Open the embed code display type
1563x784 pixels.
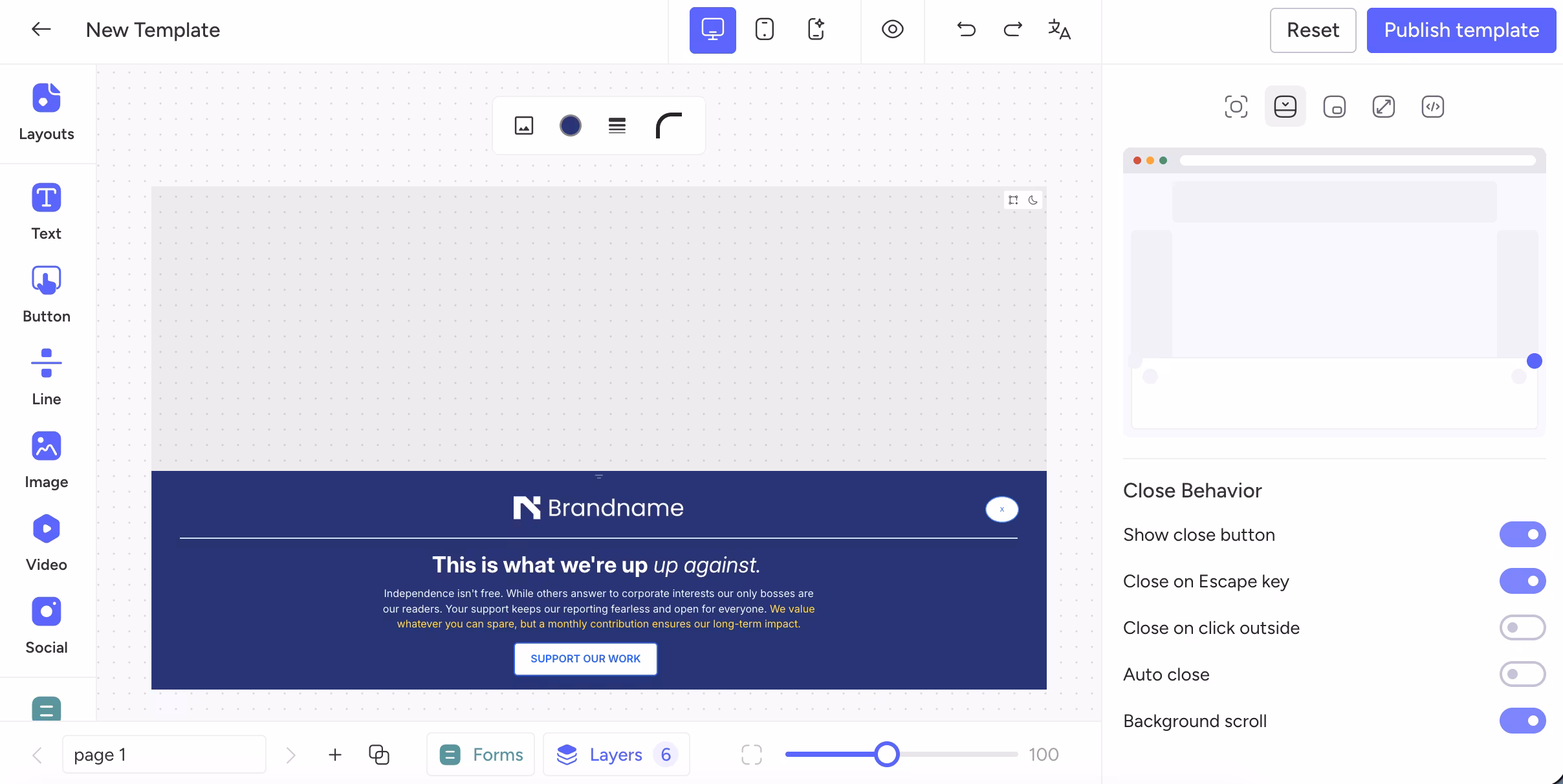[x=1432, y=106]
